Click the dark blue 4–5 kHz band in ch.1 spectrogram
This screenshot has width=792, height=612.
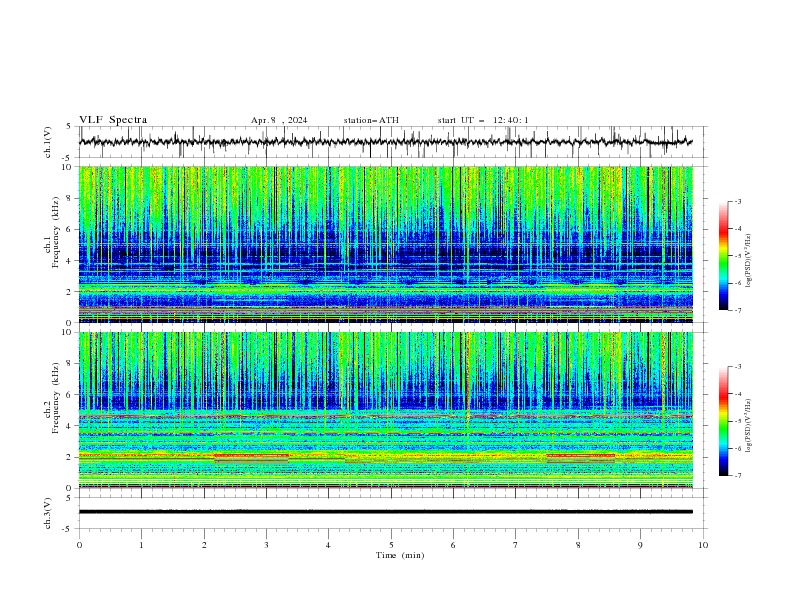(385, 252)
